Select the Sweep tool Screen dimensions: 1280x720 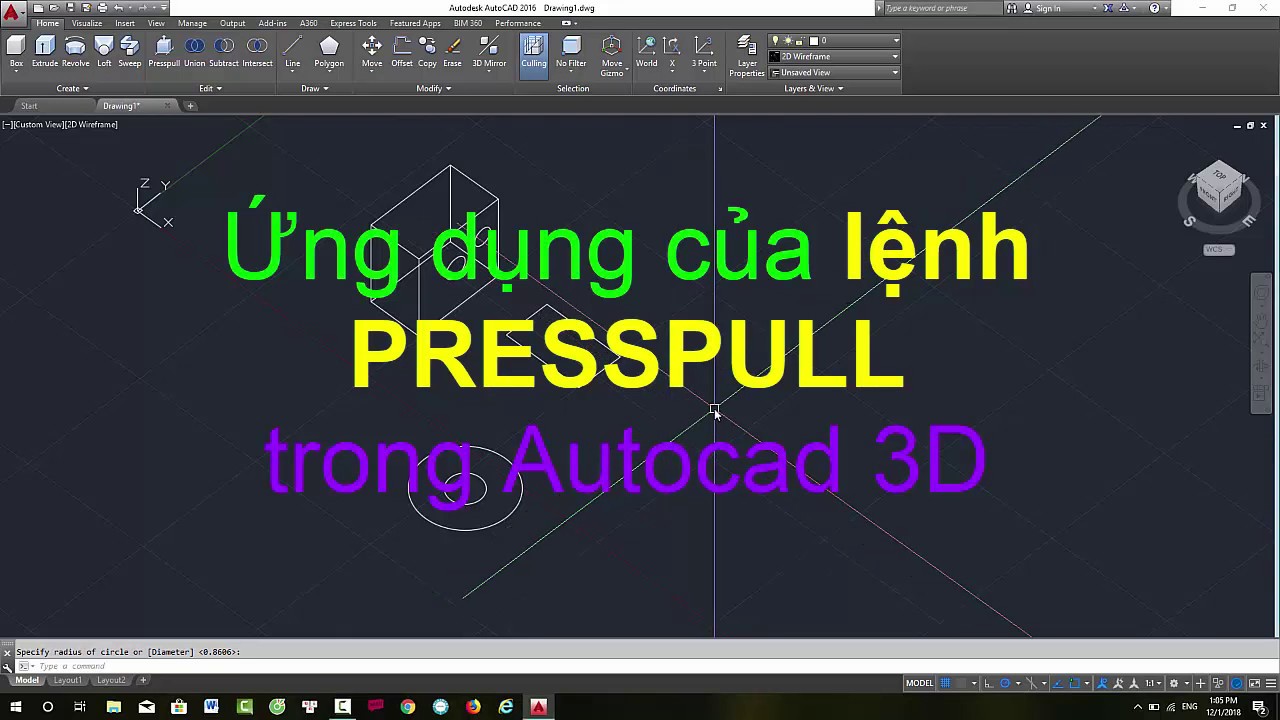(x=130, y=52)
